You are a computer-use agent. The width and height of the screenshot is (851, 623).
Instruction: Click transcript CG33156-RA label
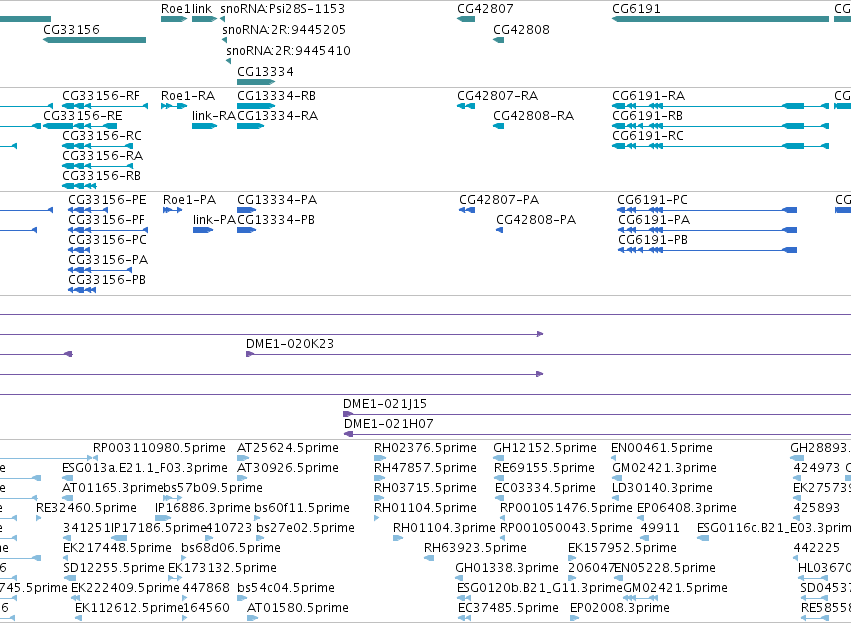[x=103, y=156]
